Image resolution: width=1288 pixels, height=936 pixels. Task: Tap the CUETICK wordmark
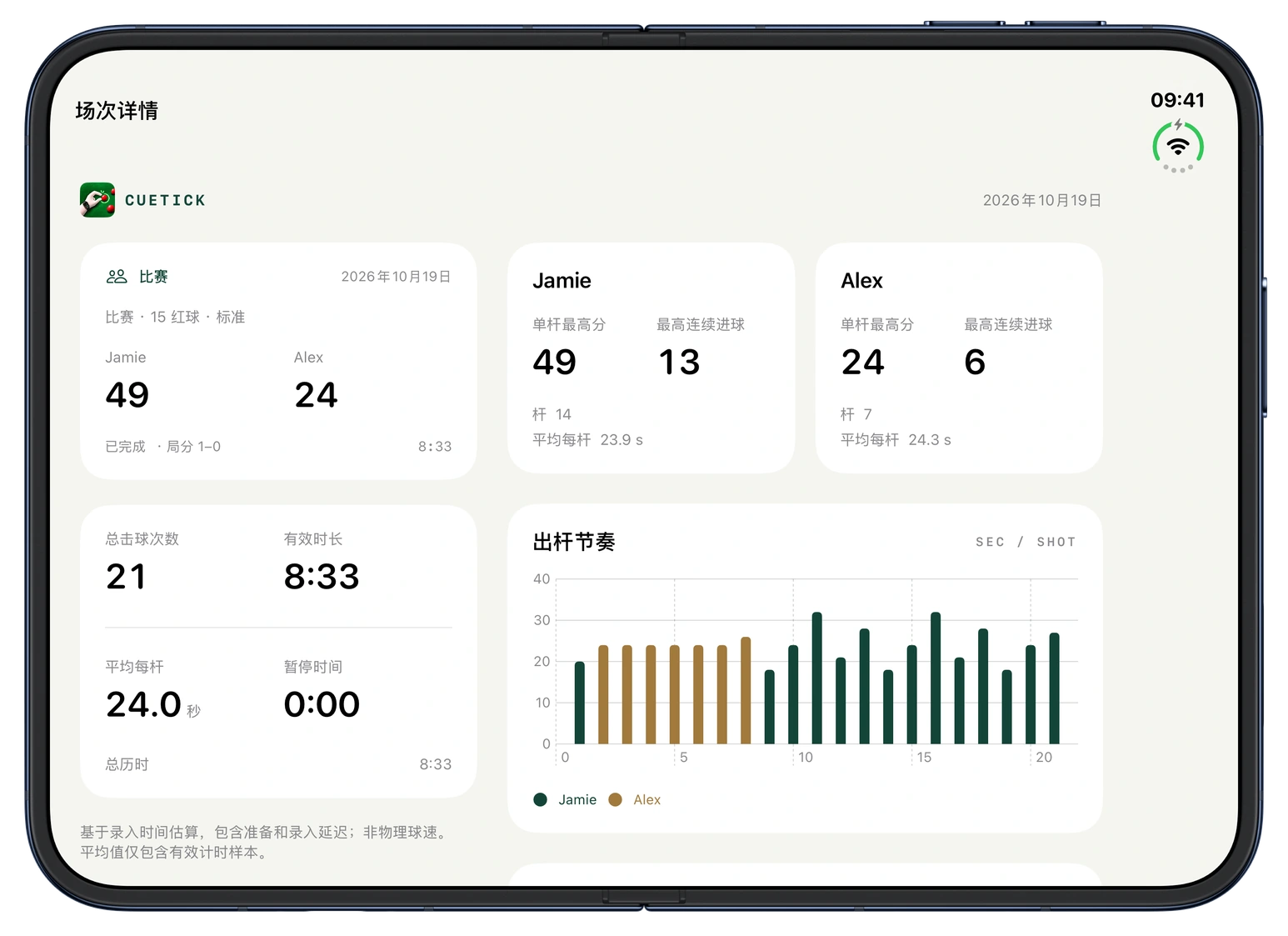pyautogui.click(x=165, y=201)
